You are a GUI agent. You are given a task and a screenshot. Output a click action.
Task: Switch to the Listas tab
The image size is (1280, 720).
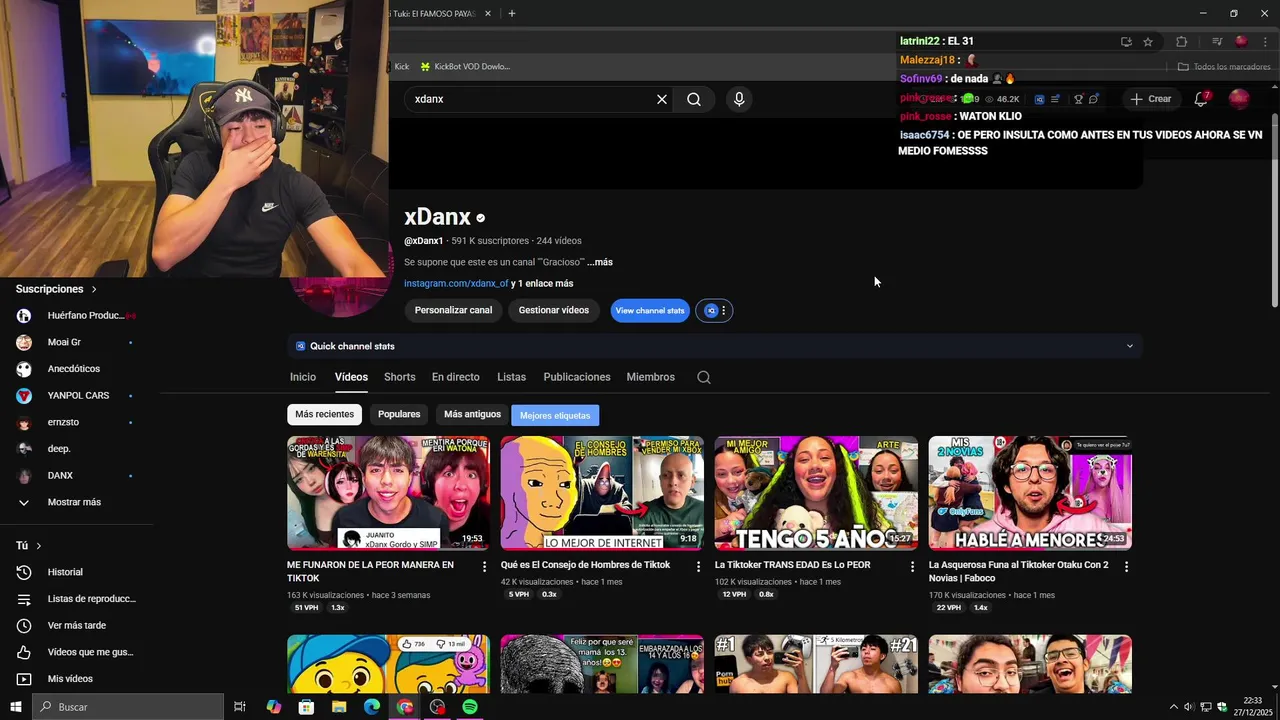coord(511,377)
